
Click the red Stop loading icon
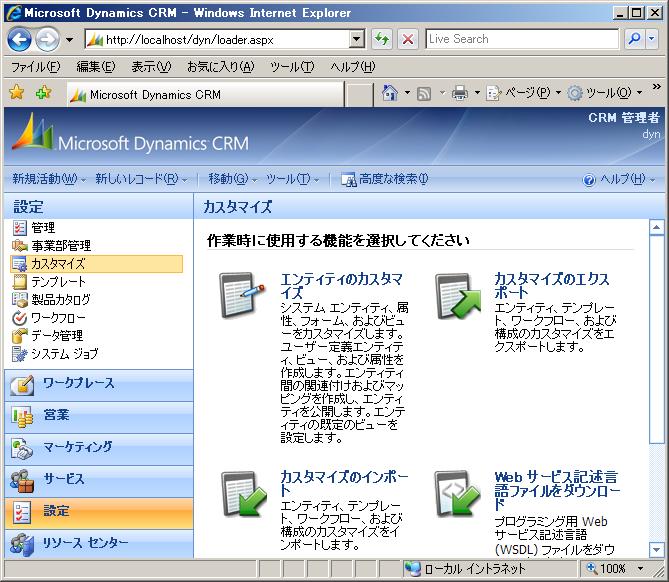[408, 40]
